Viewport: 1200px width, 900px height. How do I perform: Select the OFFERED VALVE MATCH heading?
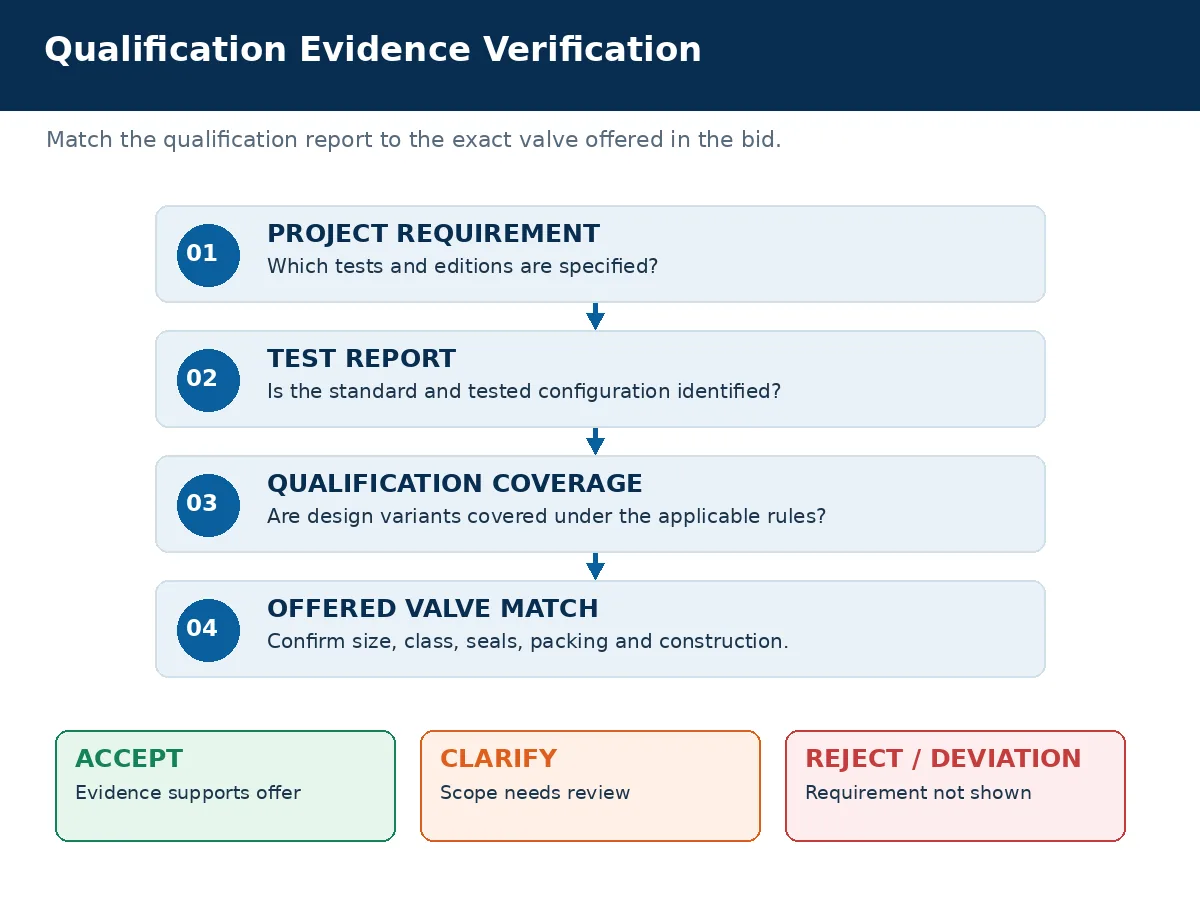[x=432, y=609]
